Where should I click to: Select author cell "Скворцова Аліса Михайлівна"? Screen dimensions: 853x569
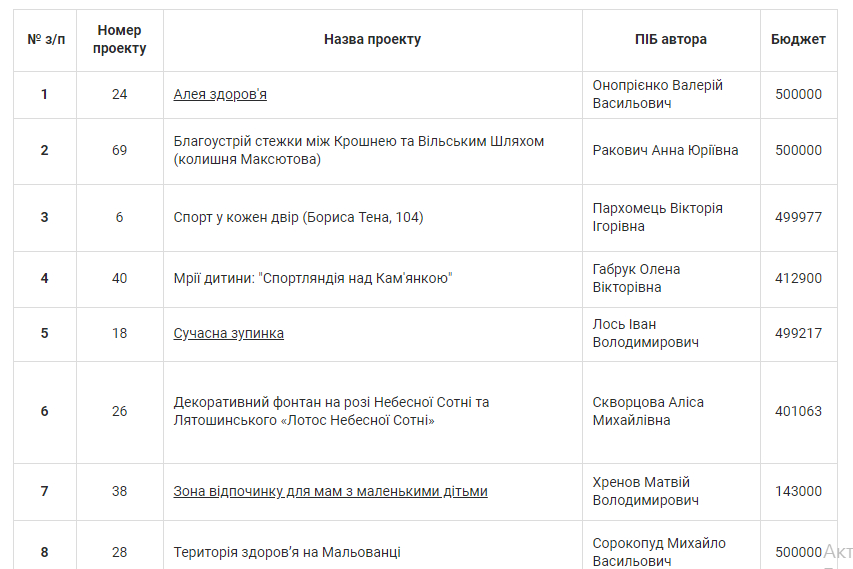tap(648, 411)
